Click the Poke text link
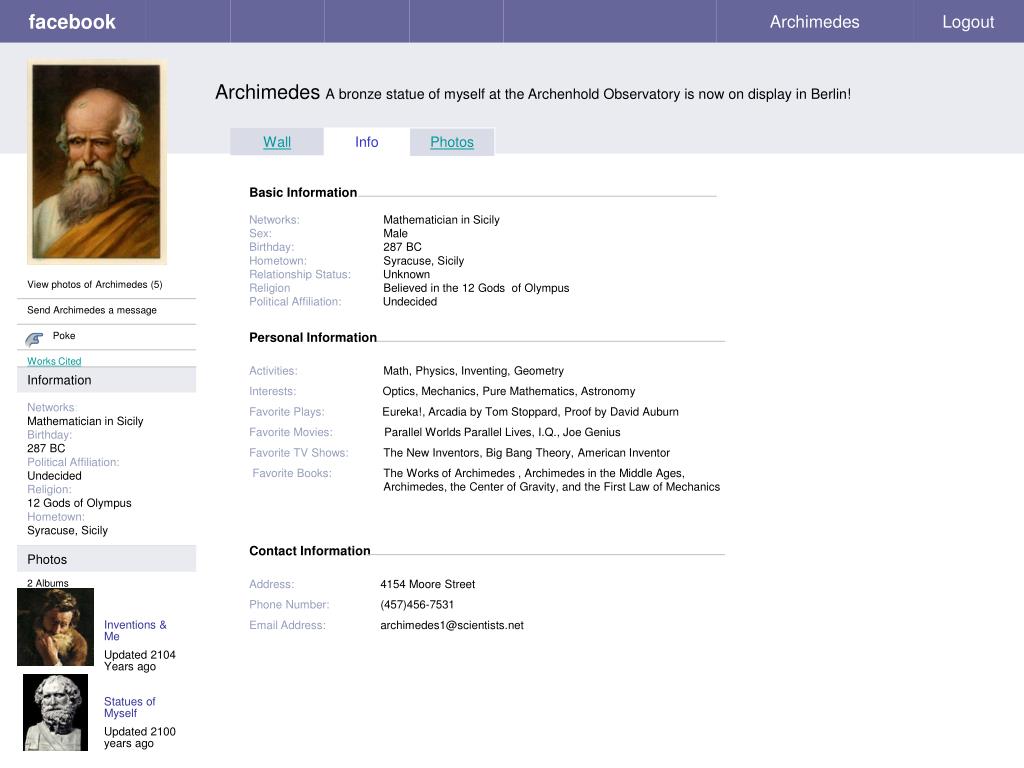Screen dimensions: 1024x768 [64, 335]
